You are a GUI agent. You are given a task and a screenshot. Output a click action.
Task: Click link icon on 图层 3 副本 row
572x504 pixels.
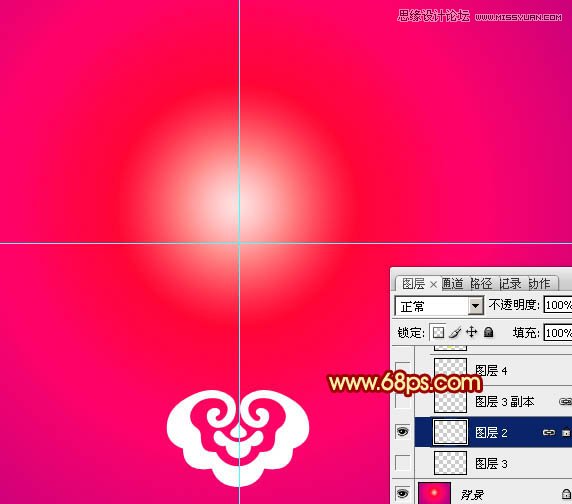[565, 402]
